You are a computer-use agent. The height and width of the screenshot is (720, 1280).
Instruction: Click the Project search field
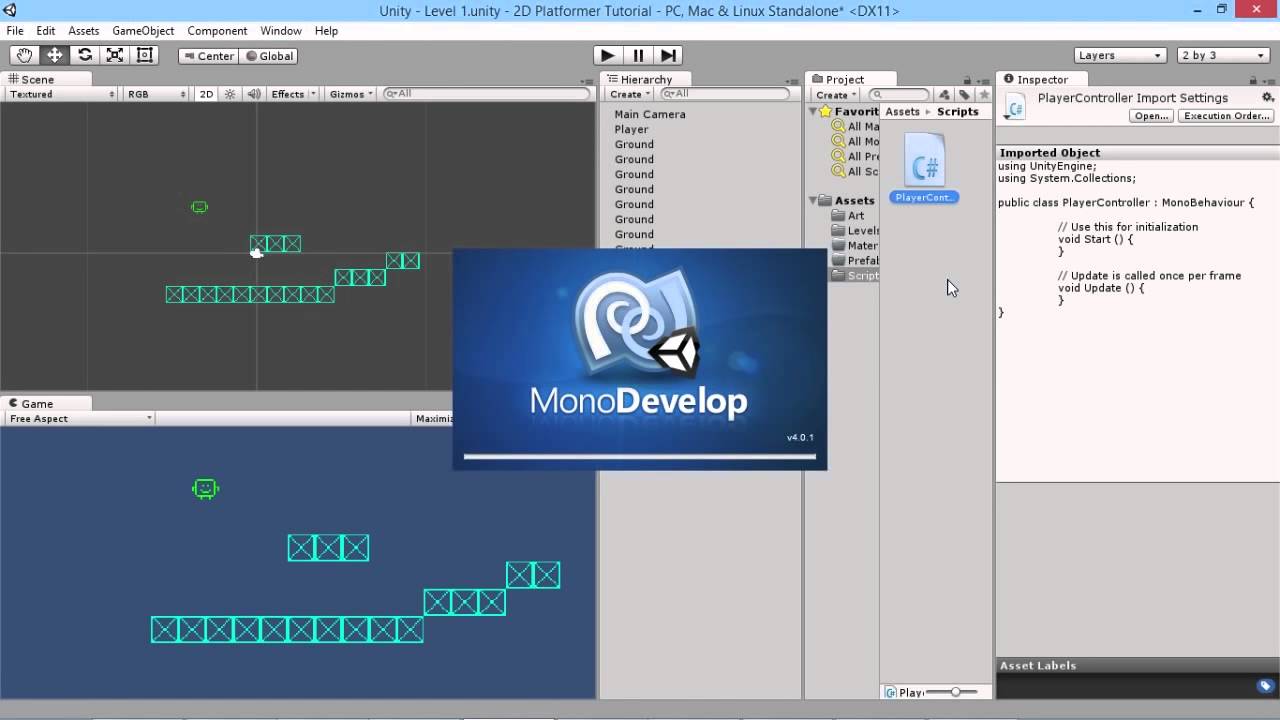(899, 95)
